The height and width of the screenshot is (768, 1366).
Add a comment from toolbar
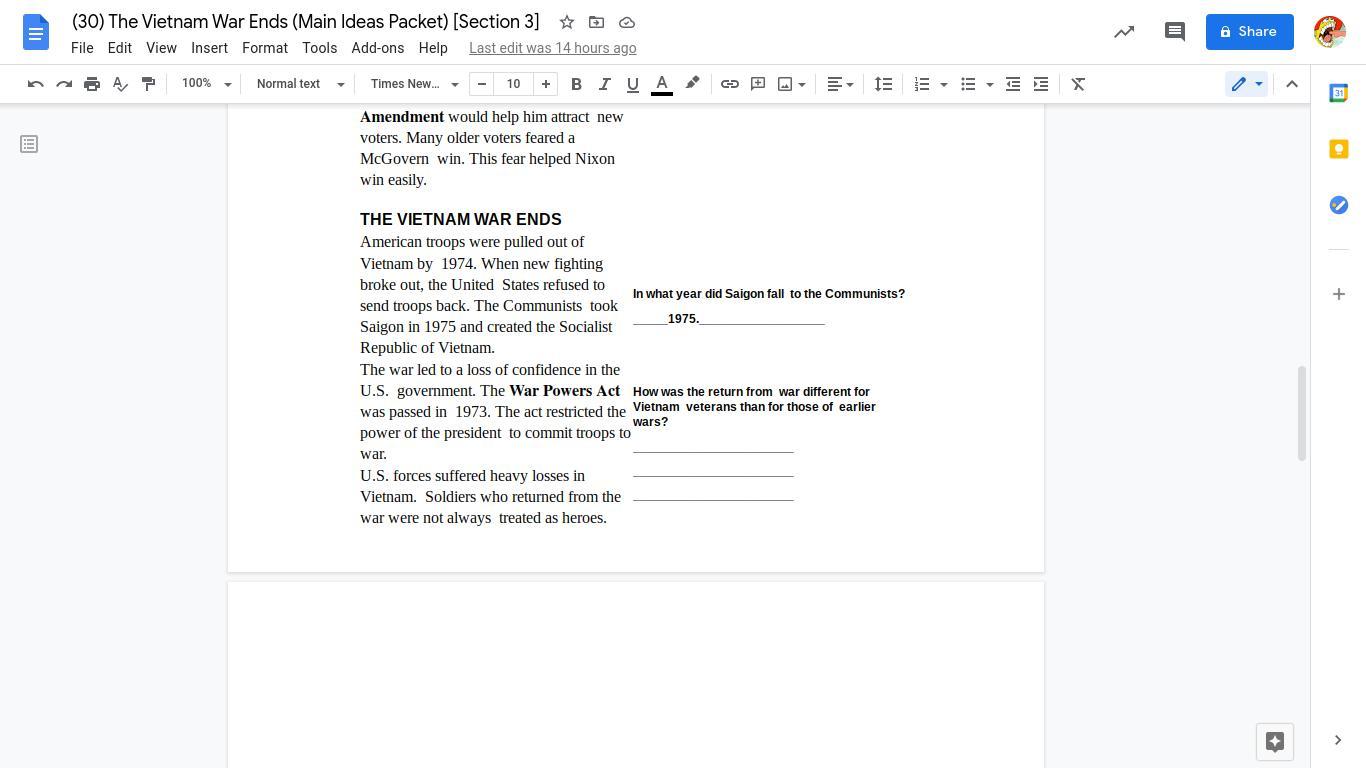coord(758,84)
